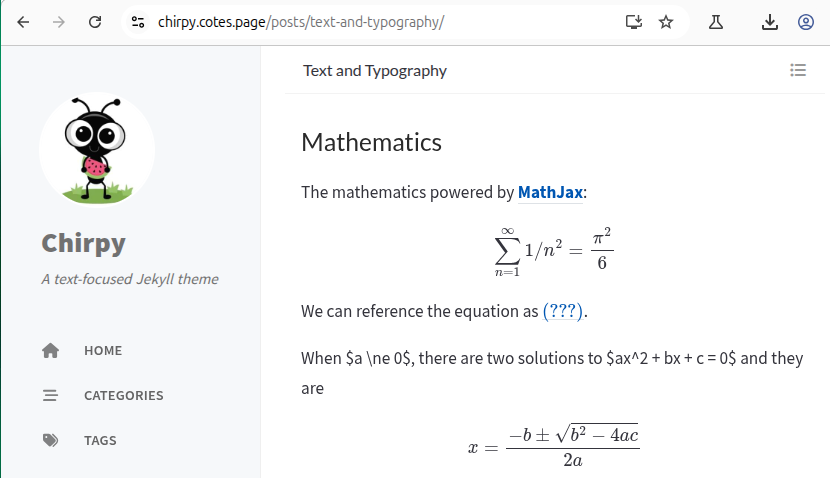The height and width of the screenshot is (478, 830).
Task: Open the TAGS sidebar tab
Action: pyautogui.click(x=100, y=441)
